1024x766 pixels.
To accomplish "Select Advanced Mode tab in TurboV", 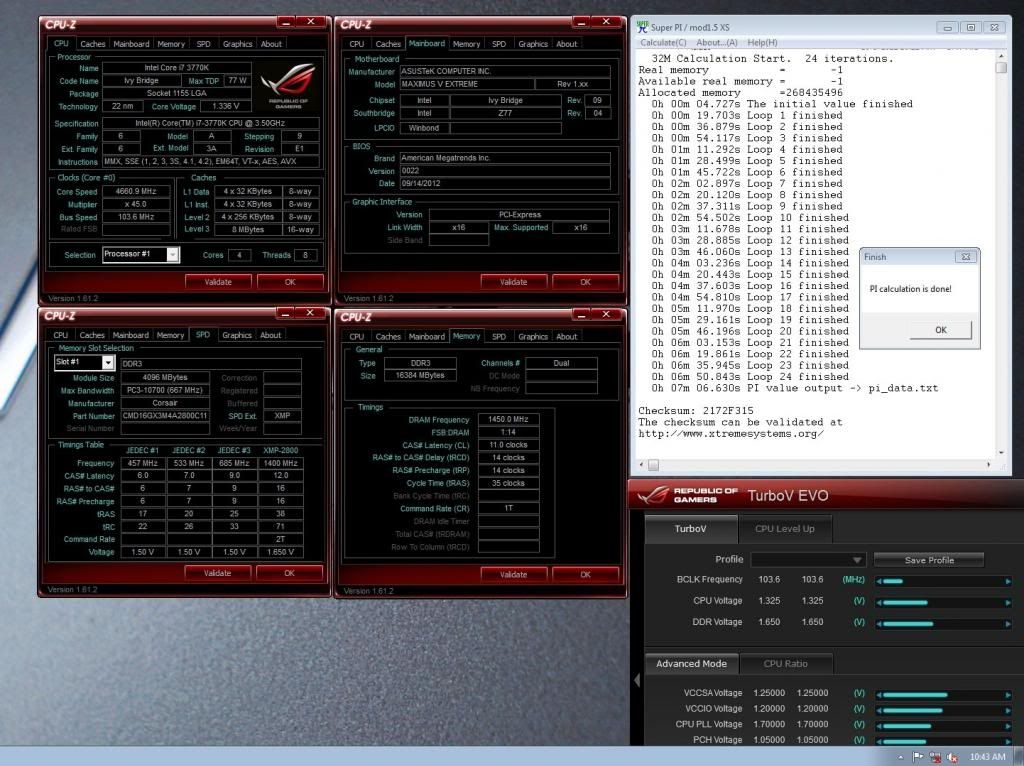I will [x=691, y=663].
